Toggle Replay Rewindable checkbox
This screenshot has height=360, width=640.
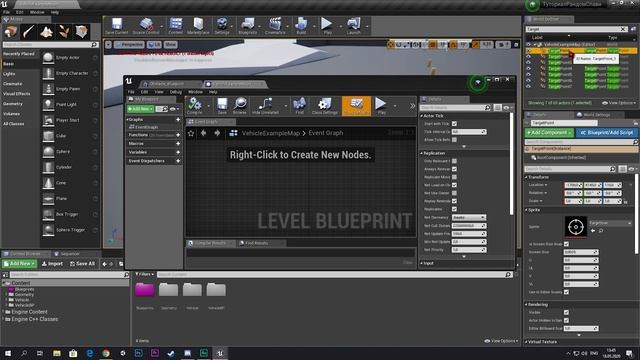click(x=454, y=201)
